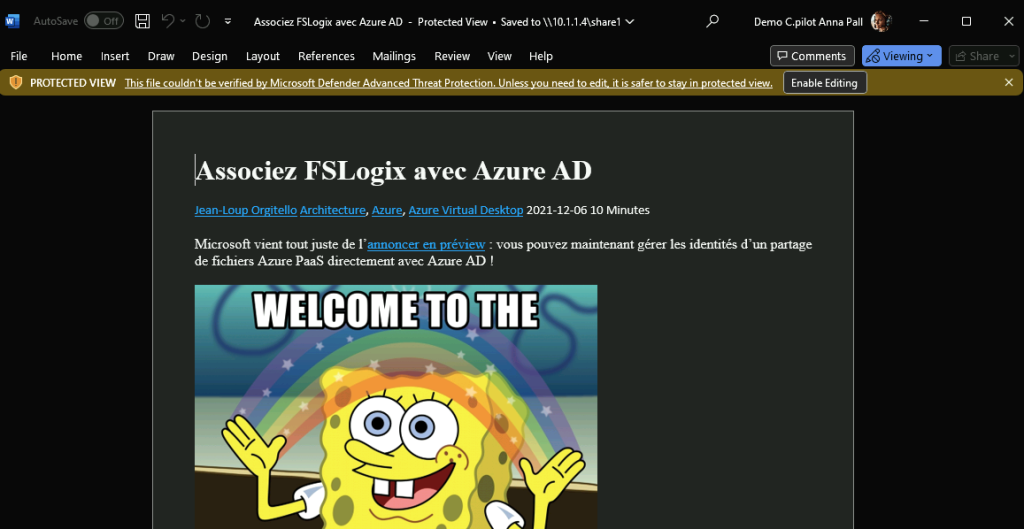This screenshot has height=529, width=1024.
Task: Maximize the Word window
Action: tap(967, 21)
